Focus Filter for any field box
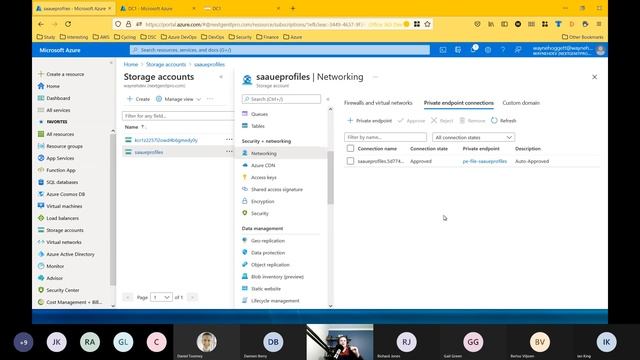The width and height of the screenshot is (640, 360). tap(178, 116)
